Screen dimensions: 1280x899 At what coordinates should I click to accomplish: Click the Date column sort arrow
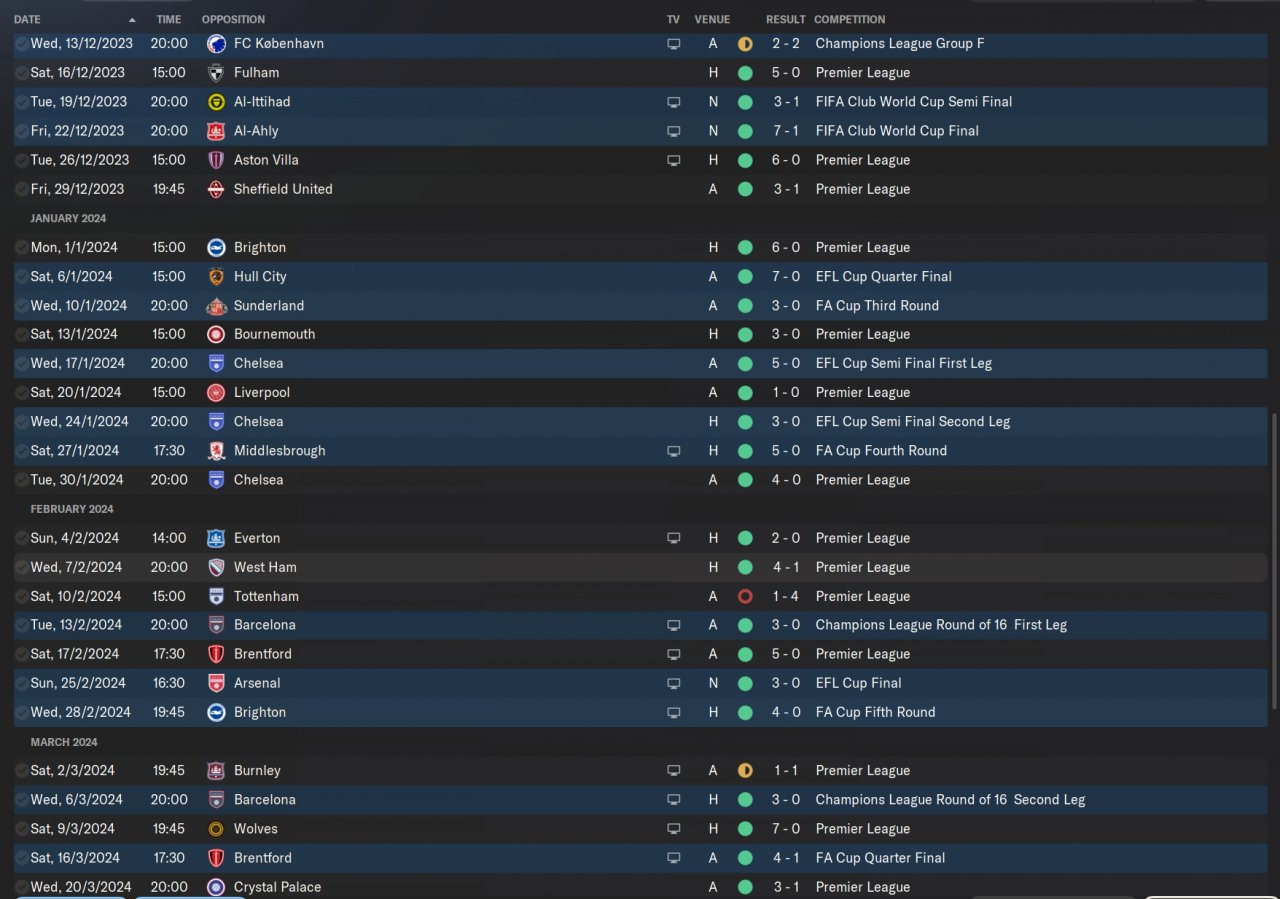pos(132,20)
